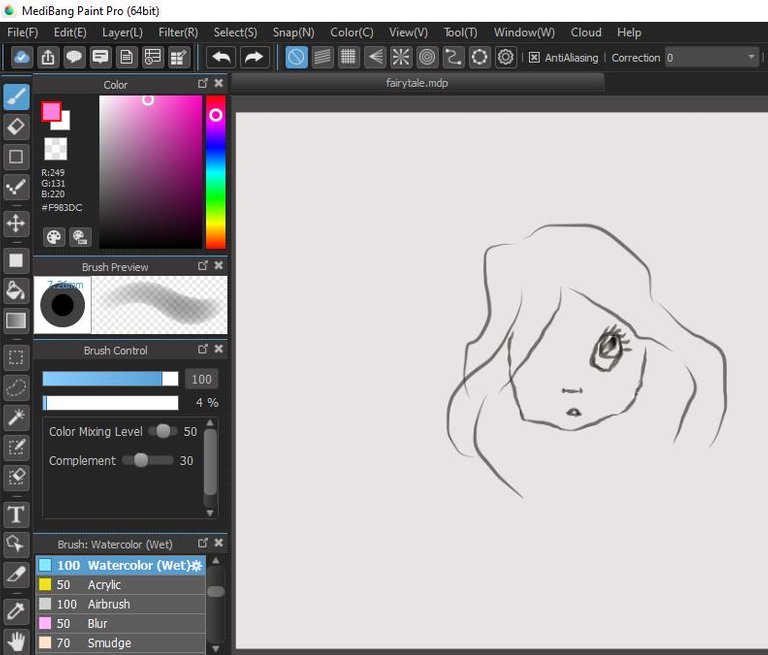Open the Select menu
Screen dimensions: 768x655
[235, 32]
